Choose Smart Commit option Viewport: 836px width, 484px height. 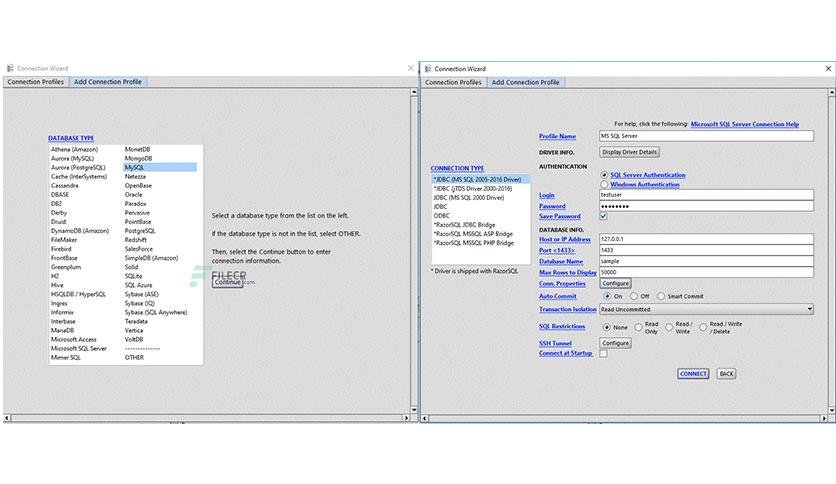[661, 296]
